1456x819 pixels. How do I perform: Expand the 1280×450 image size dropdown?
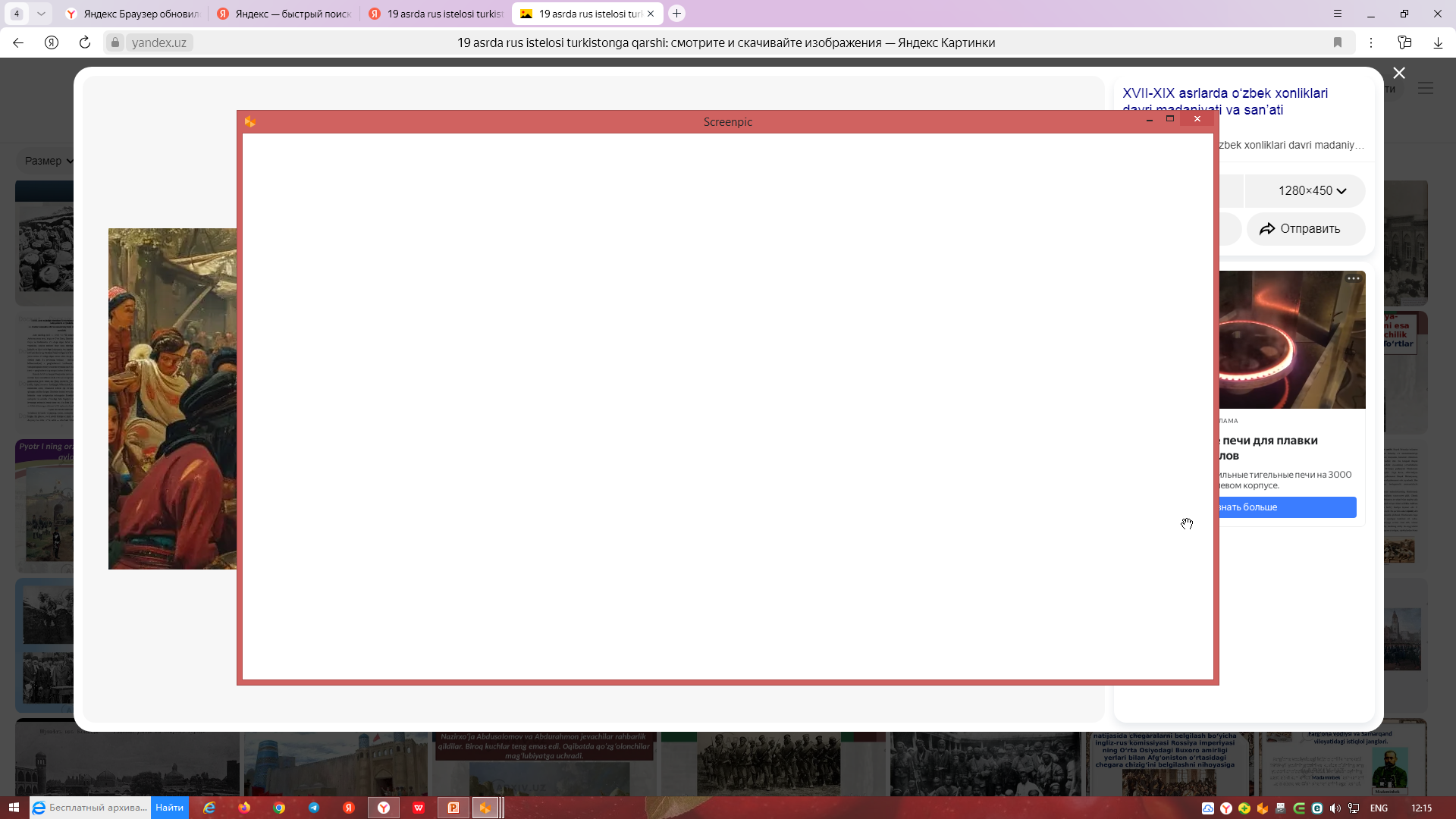coord(1312,191)
